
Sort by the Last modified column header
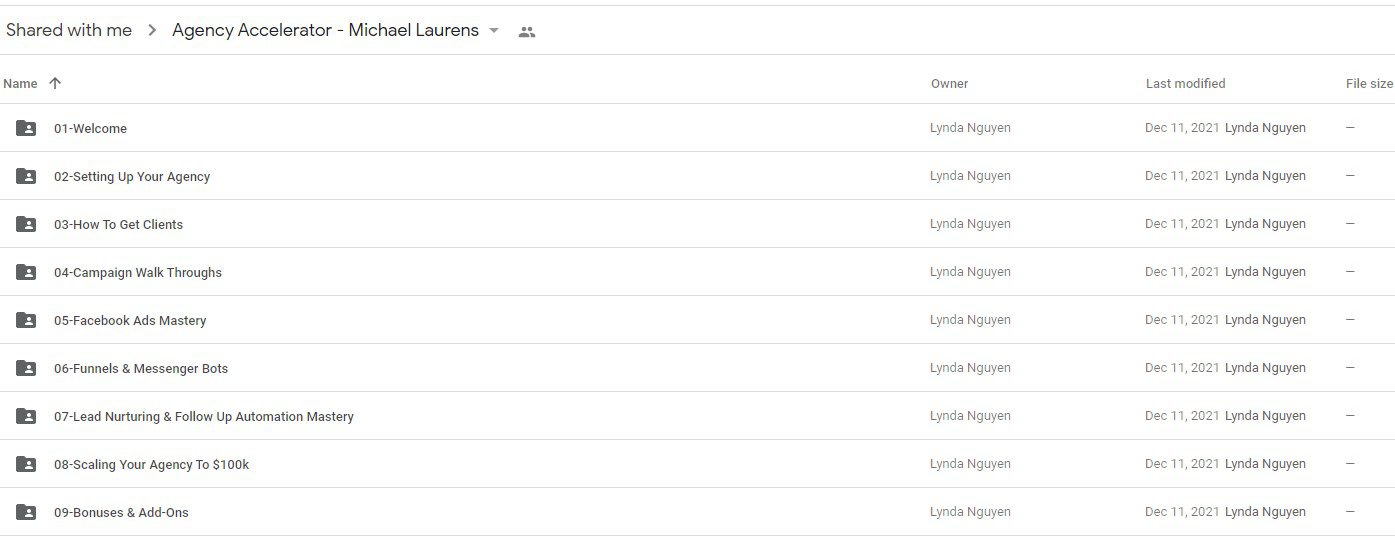(1185, 84)
